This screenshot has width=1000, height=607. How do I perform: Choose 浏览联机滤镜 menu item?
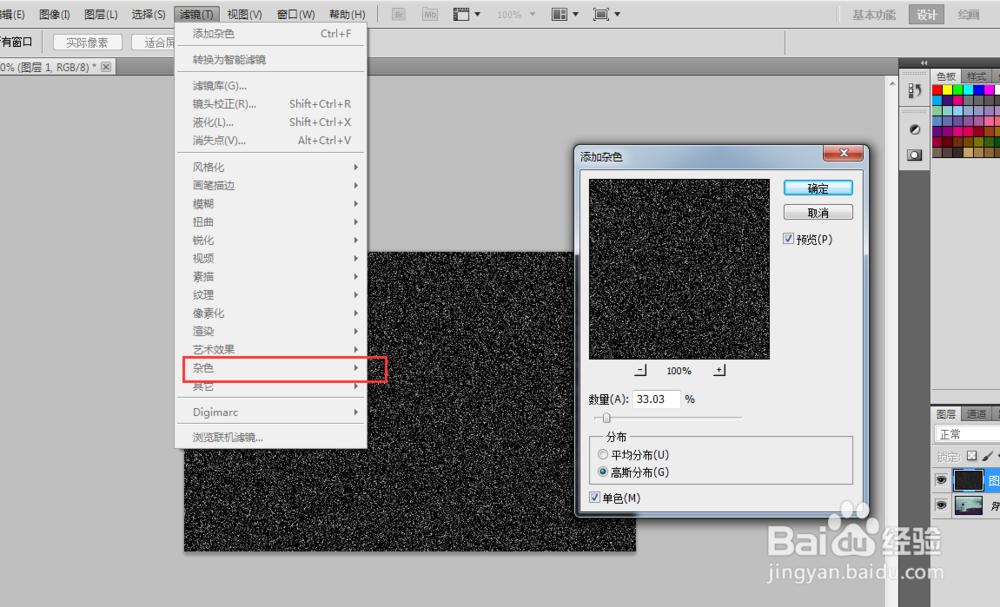click(271, 437)
